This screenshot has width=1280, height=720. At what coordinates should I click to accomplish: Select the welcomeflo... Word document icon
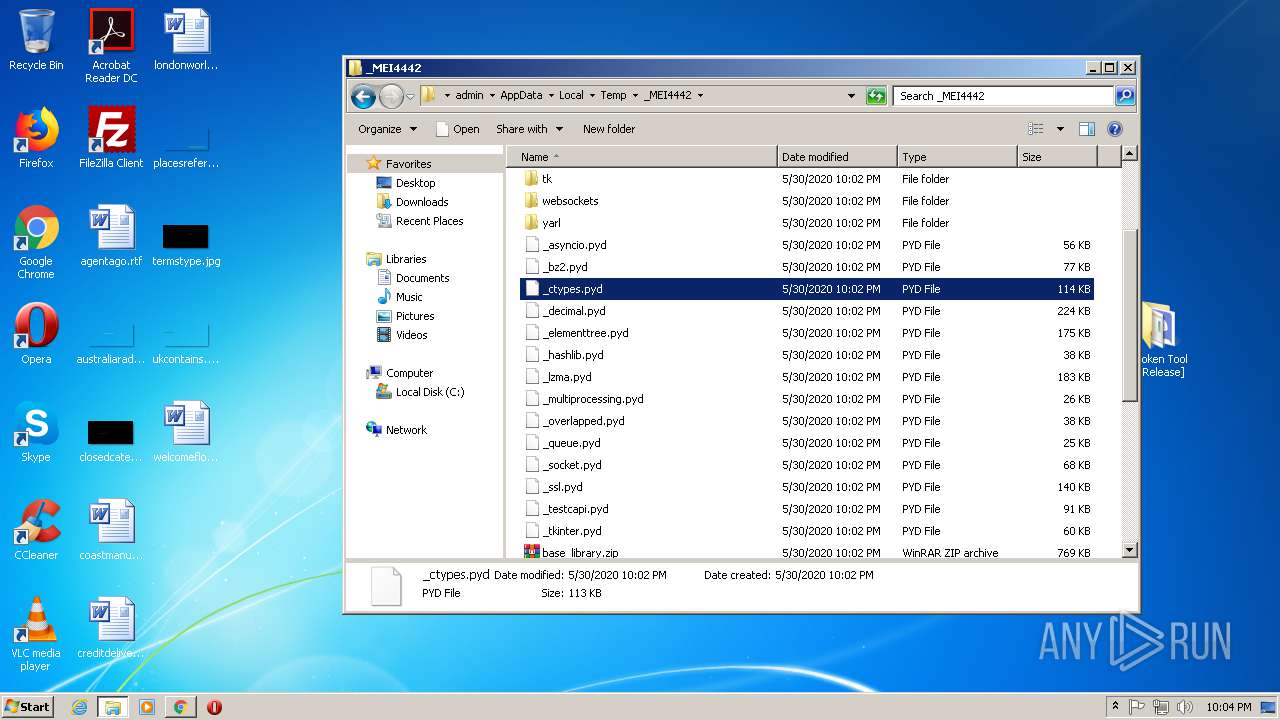[x=186, y=432]
